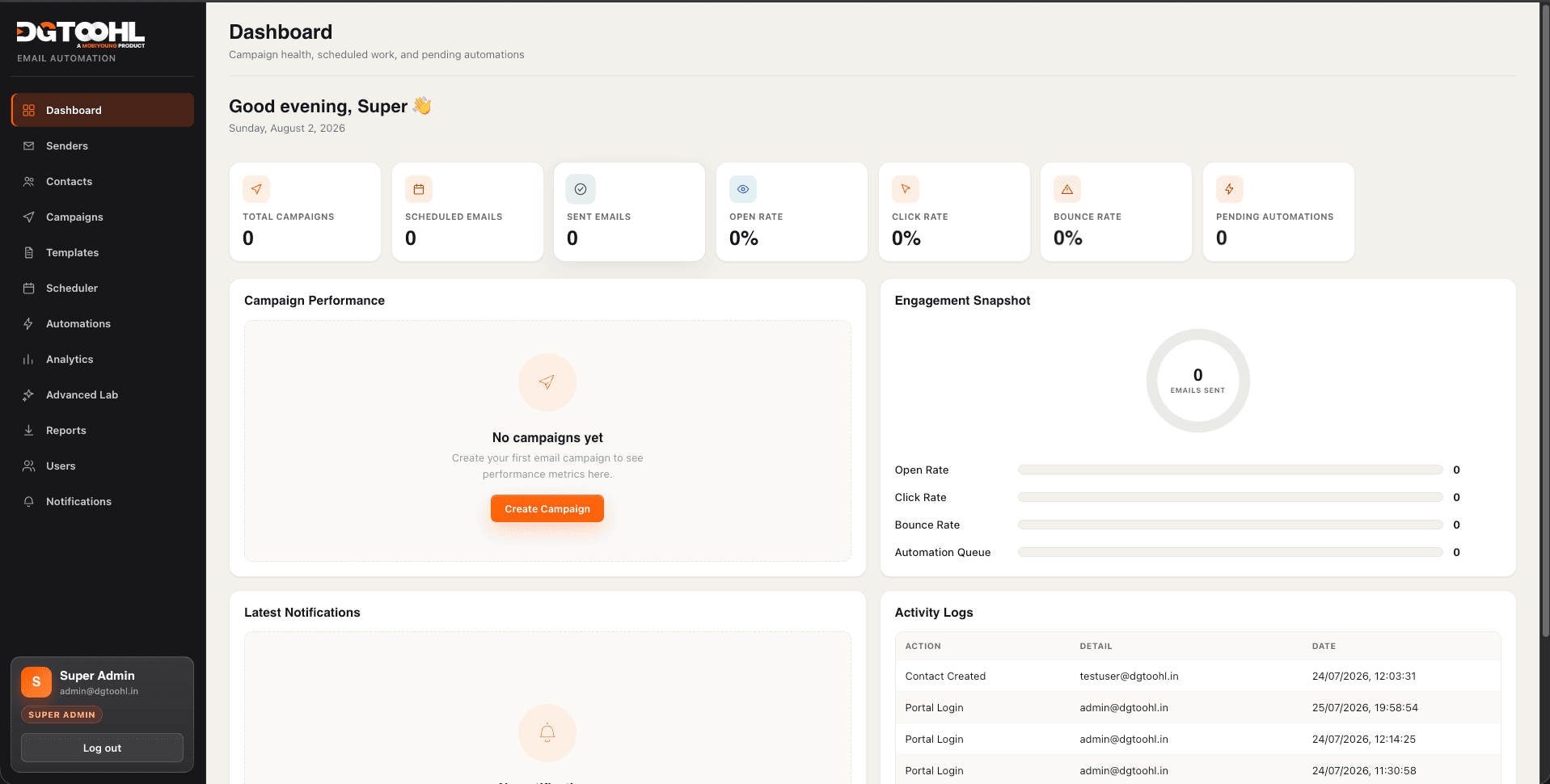The height and width of the screenshot is (784, 1550).
Task: Click the bell icon in Latest Notifications panel
Action: click(x=547, y=733)
